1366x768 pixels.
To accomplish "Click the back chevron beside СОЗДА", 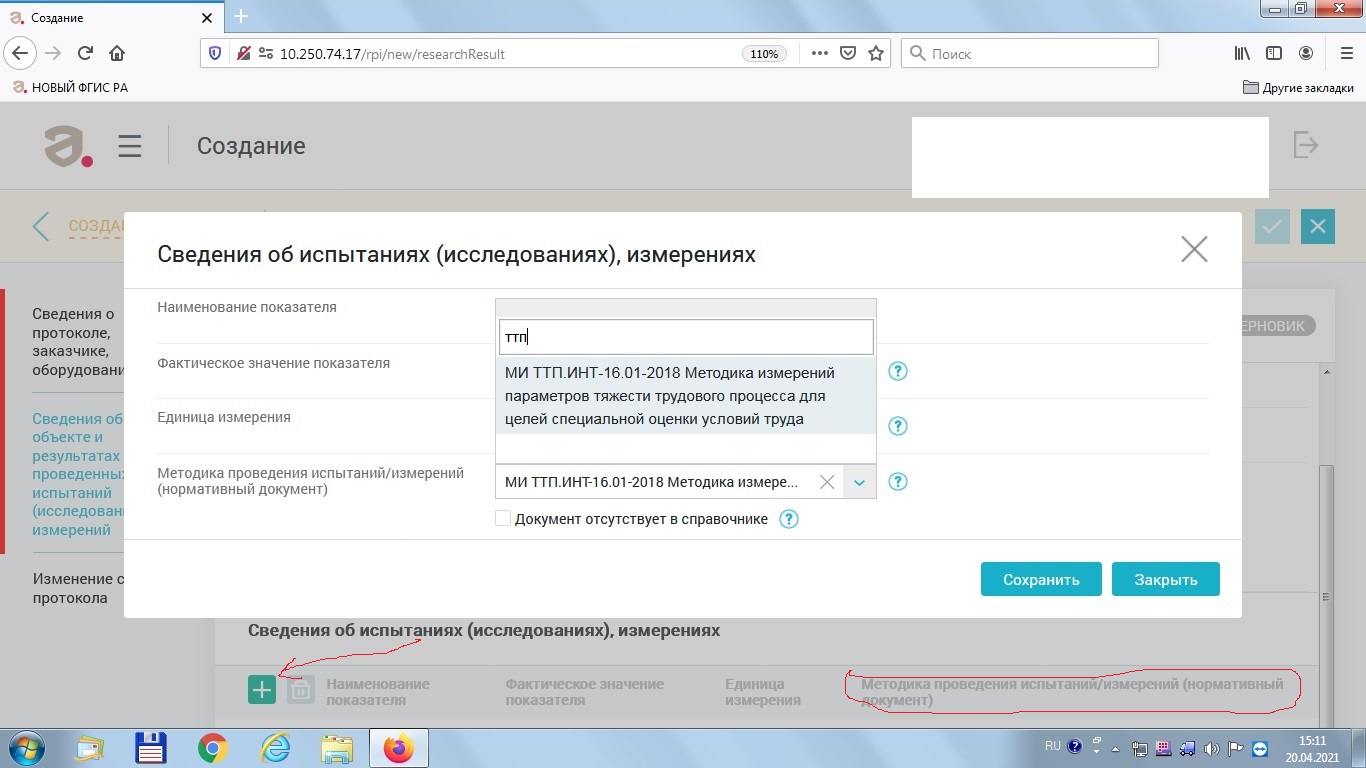I will click(41, 226).
